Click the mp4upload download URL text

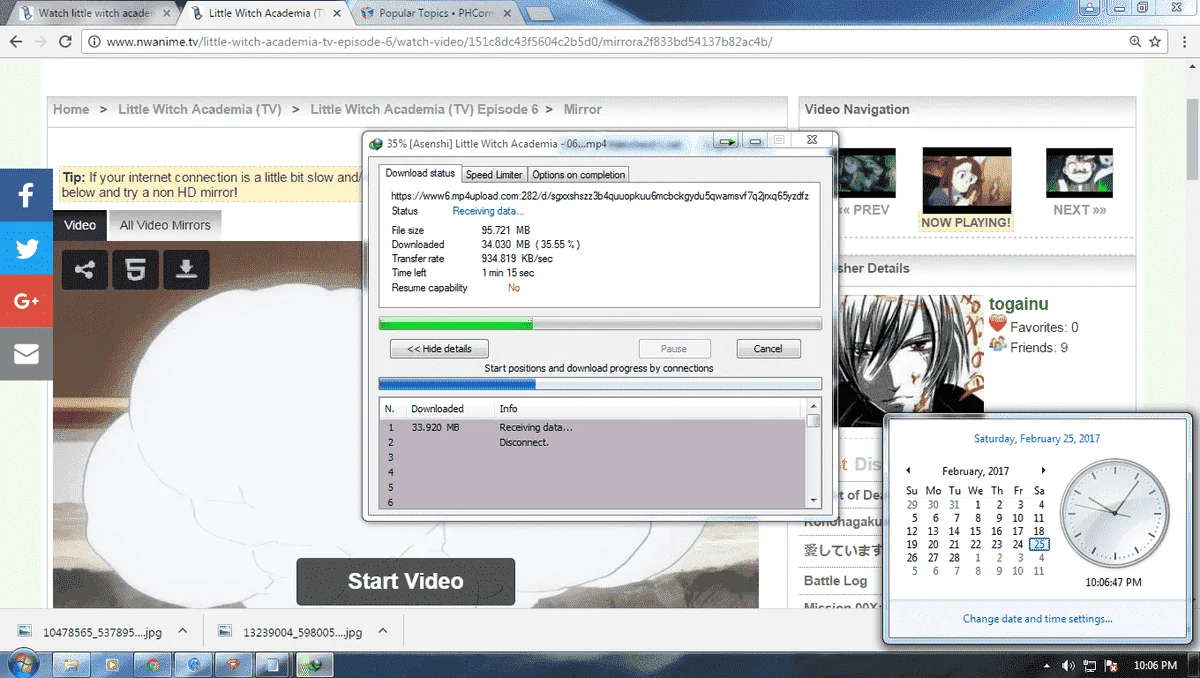pyautogui.click(x=600, y=196)
